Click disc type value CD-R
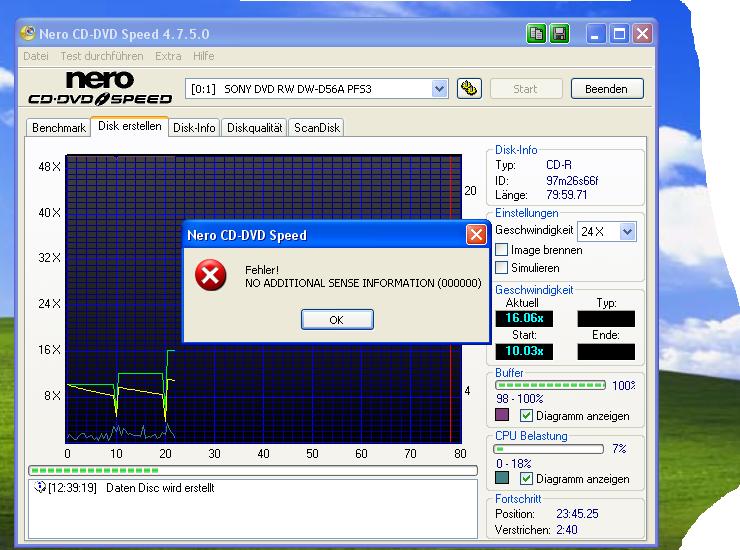The width and height of the screenshot is (740, 550). coord(559,165)
